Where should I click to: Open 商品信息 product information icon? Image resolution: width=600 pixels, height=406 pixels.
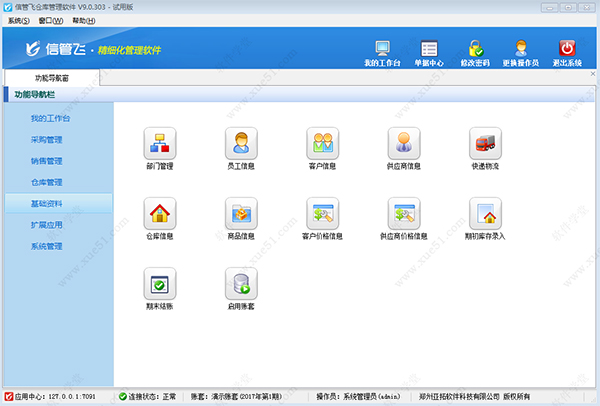click(x=241, y=213)
